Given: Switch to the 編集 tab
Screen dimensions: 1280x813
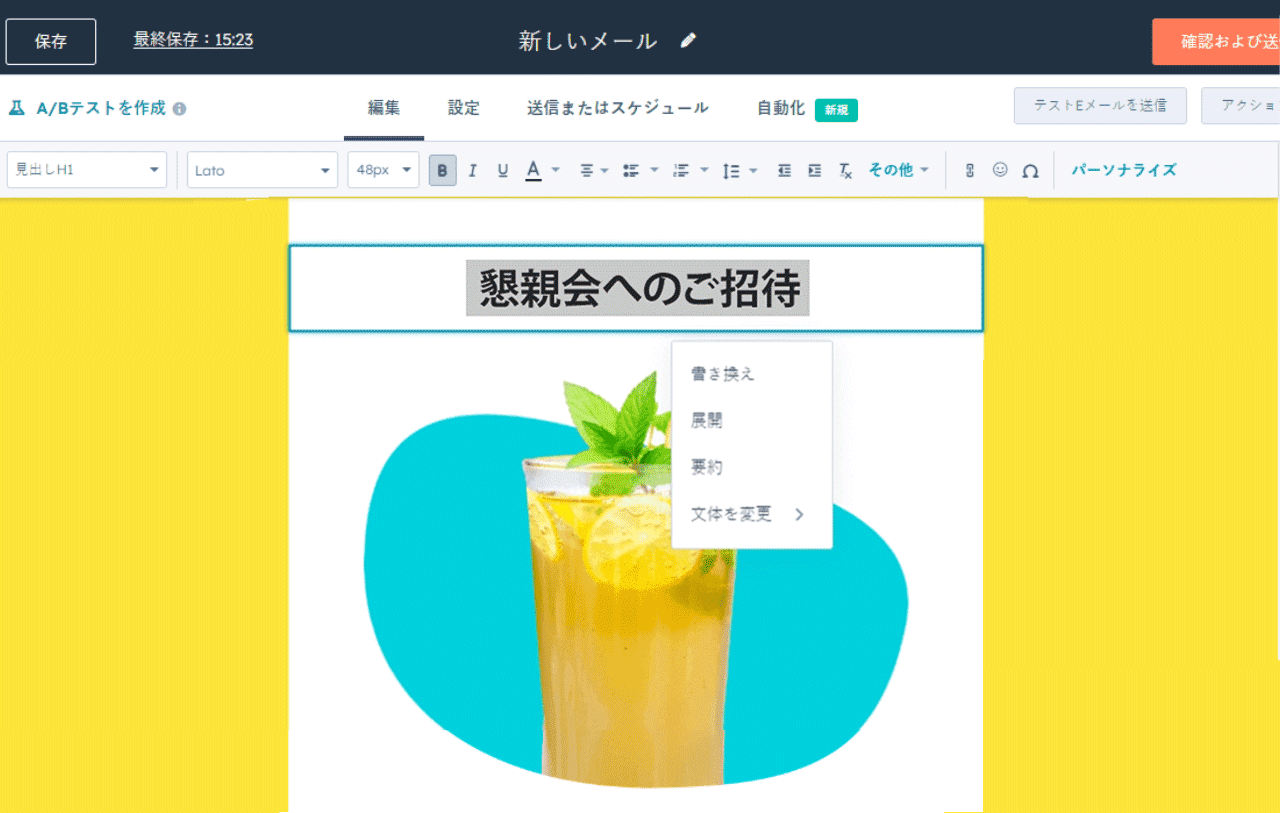Looking at the screenshot, I should [x=384, y=108].
